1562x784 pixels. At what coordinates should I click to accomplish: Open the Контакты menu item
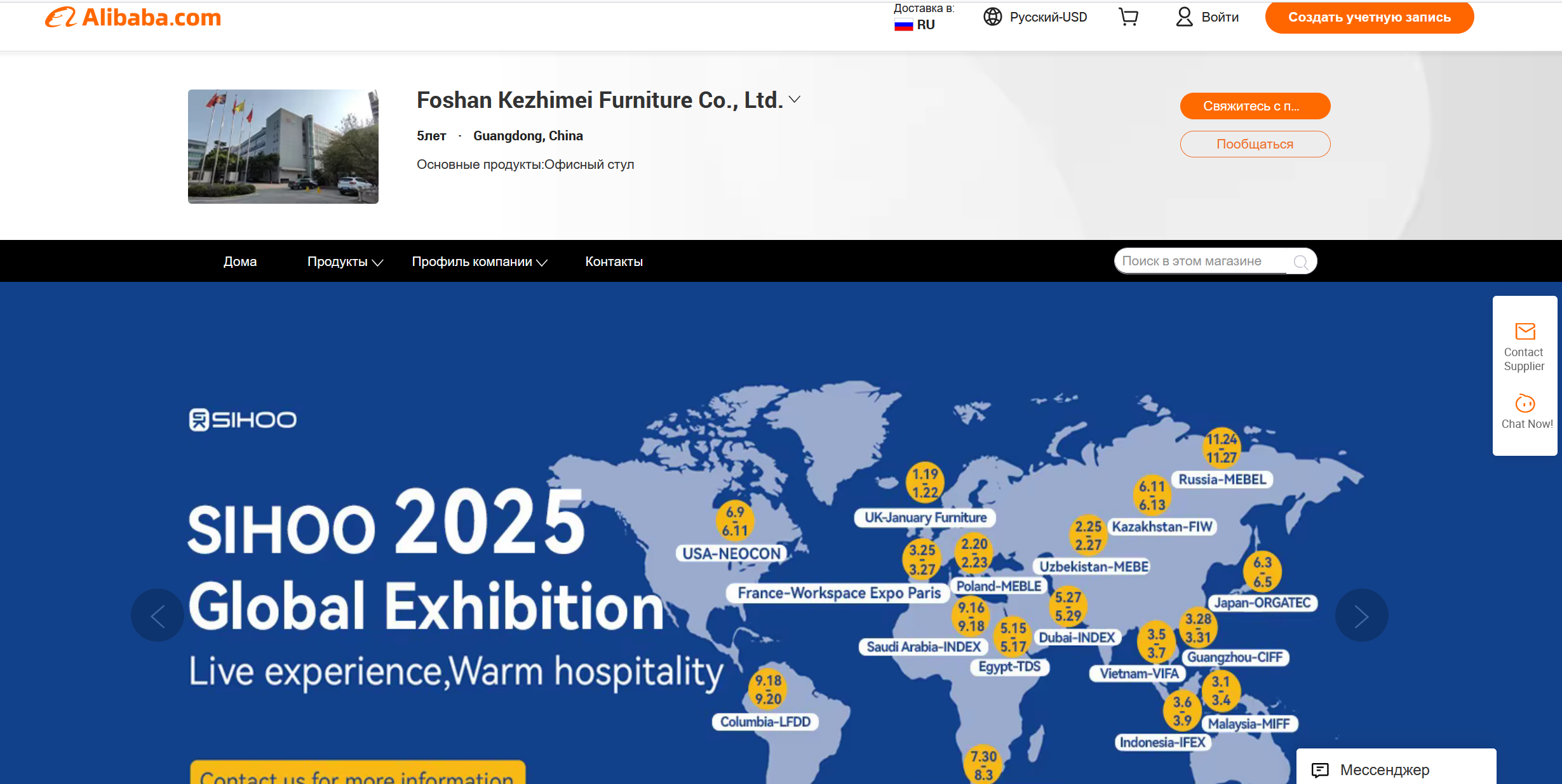(x=614, y=262)
